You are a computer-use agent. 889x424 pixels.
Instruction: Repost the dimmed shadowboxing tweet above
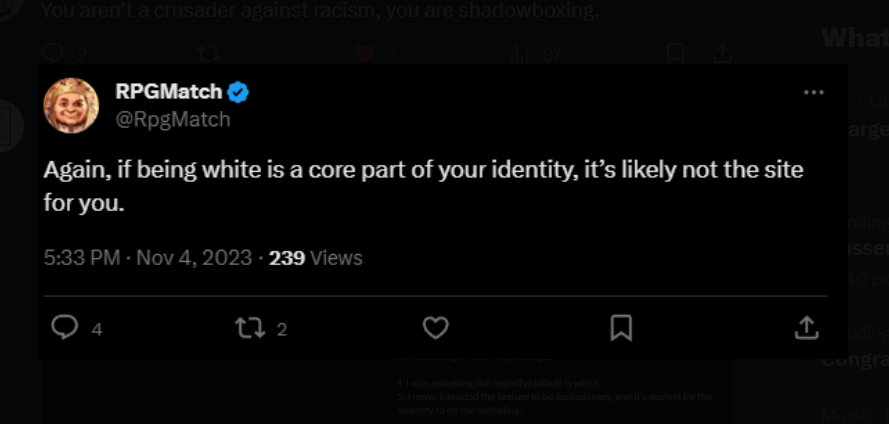(x=208, y=54)
